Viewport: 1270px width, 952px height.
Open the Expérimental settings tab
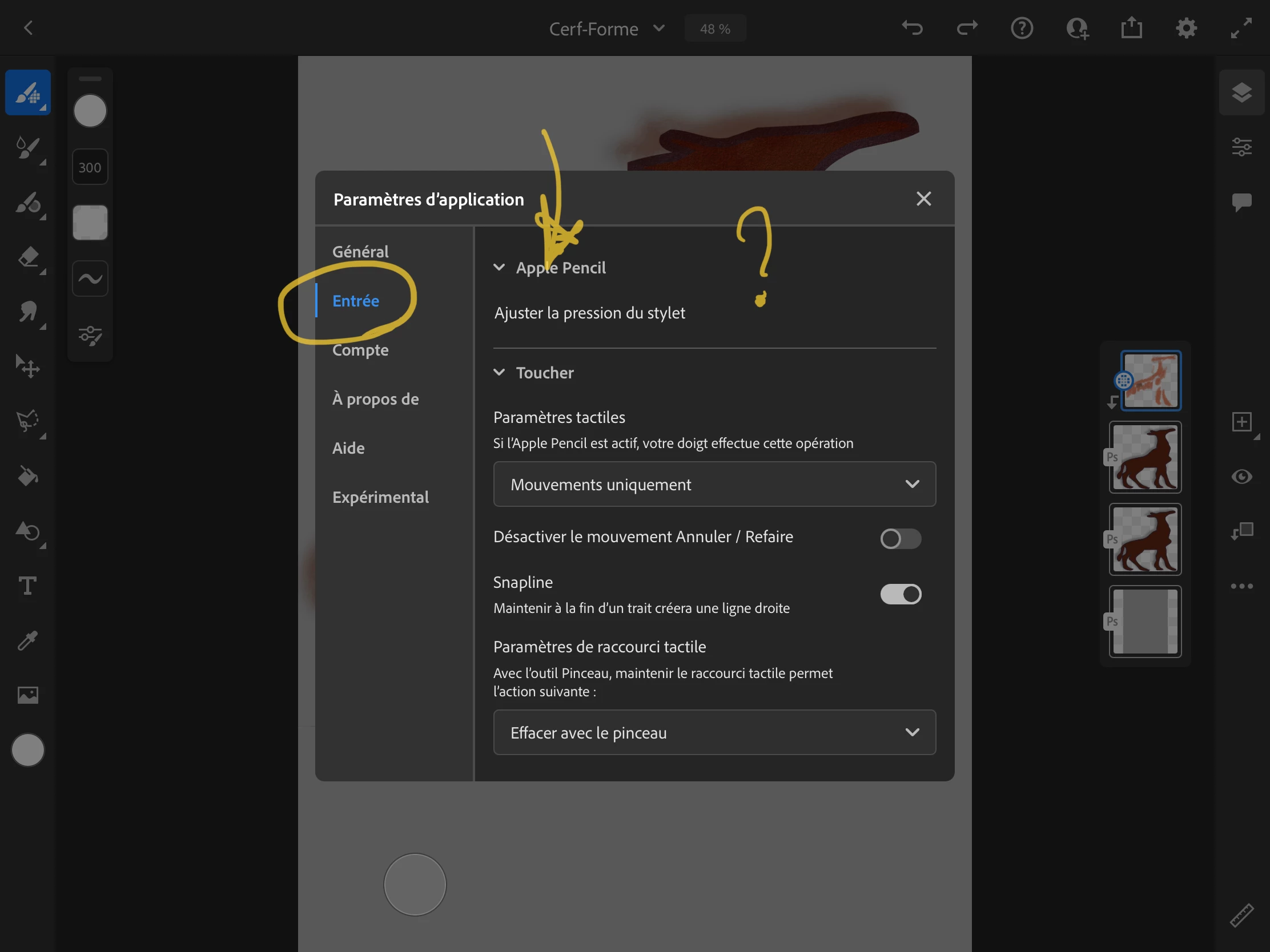coord(380,497)
